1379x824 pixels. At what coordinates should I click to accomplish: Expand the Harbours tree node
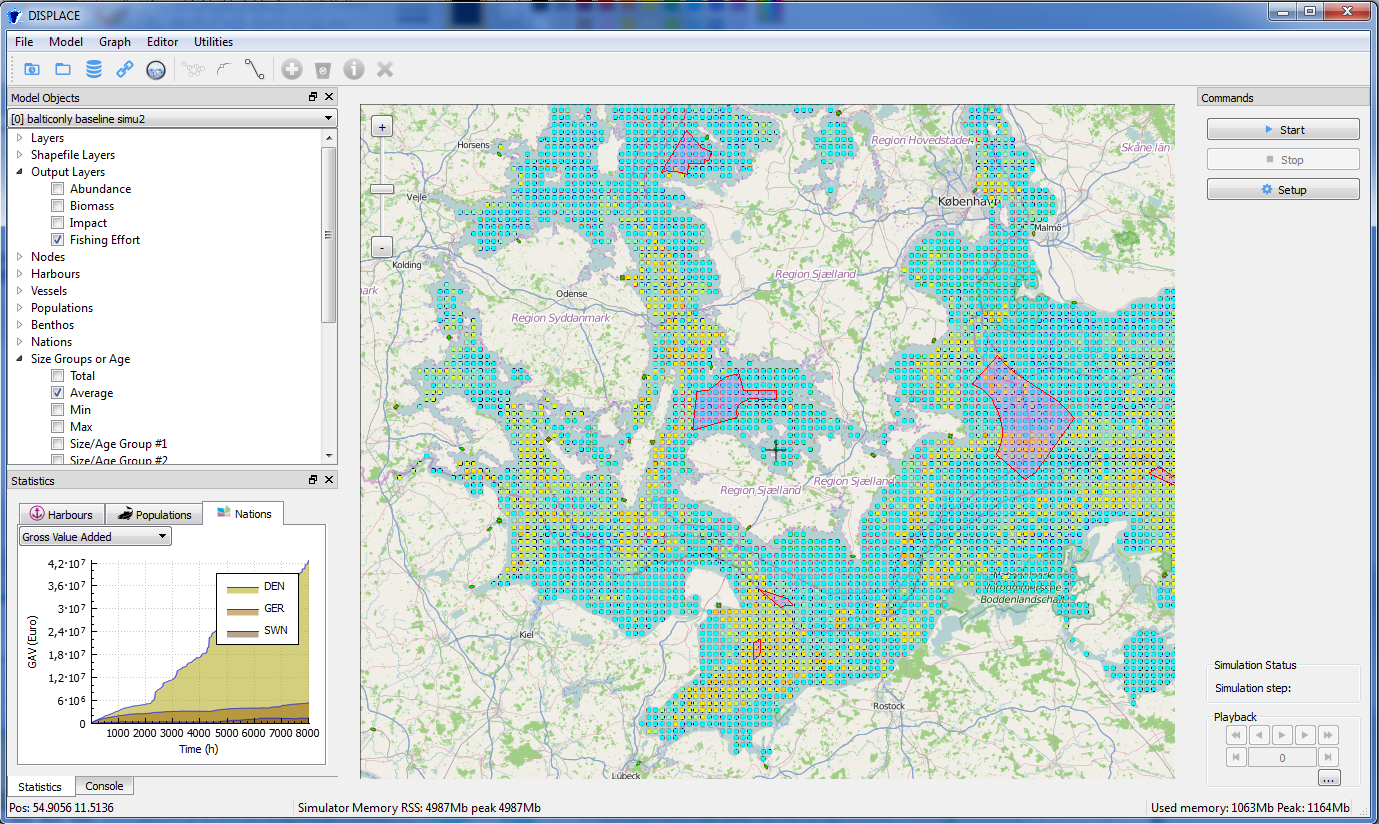click(x=19, y=274)
